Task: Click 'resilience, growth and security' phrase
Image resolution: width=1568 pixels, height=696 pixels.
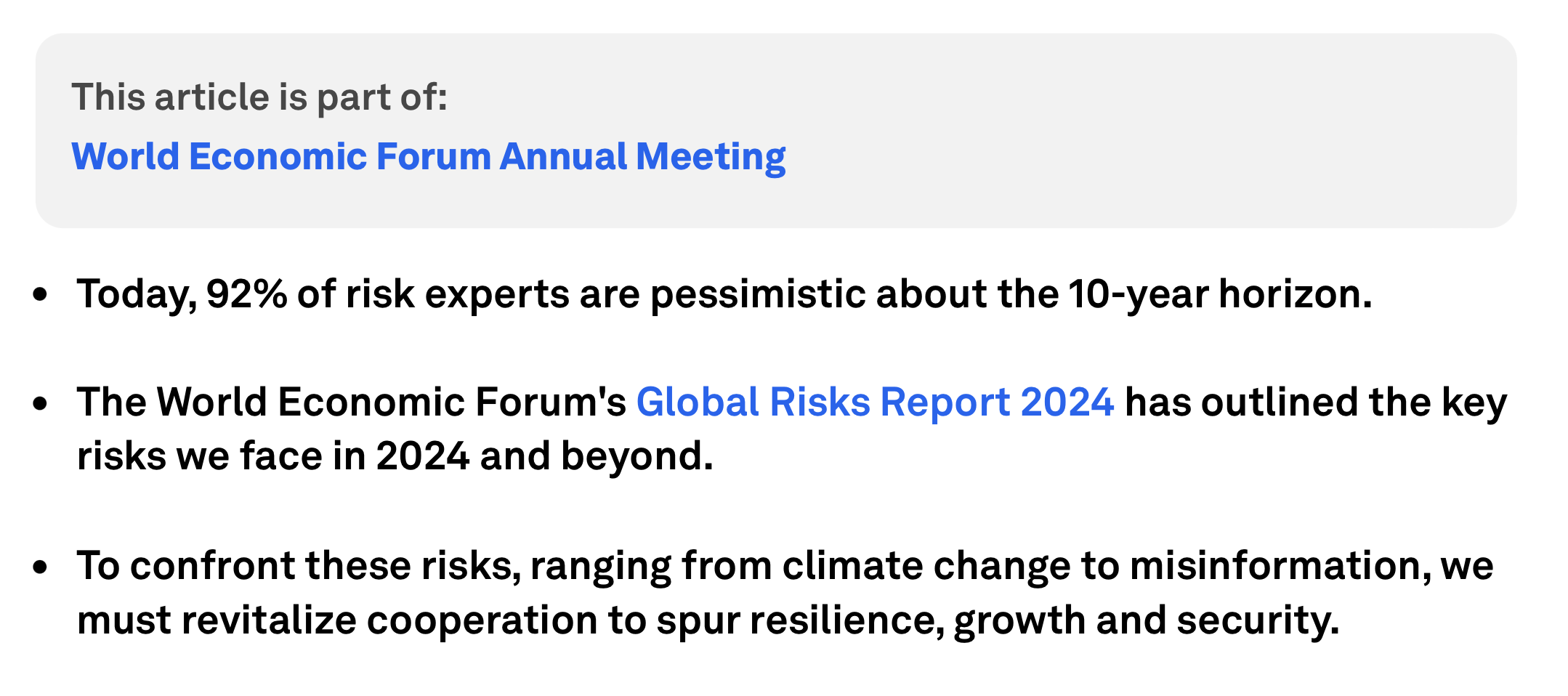Action: click(x=1044, y=621)
